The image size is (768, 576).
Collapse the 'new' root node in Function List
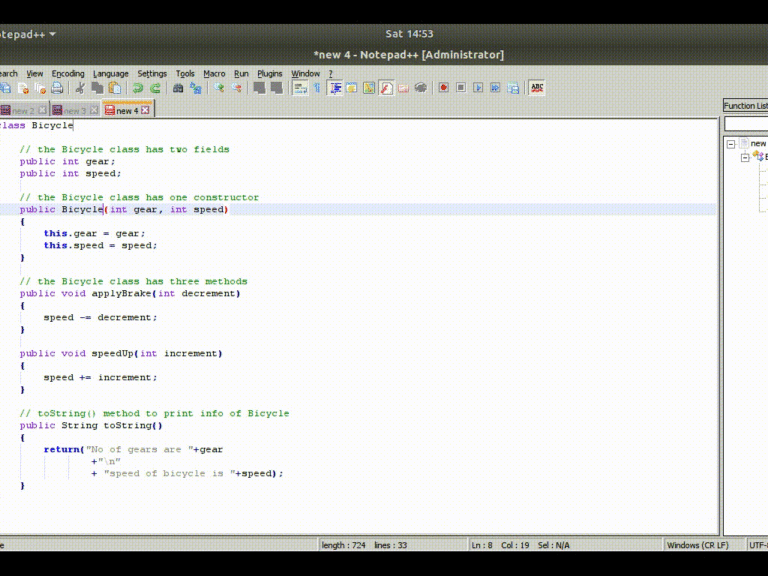pos(731,144)
